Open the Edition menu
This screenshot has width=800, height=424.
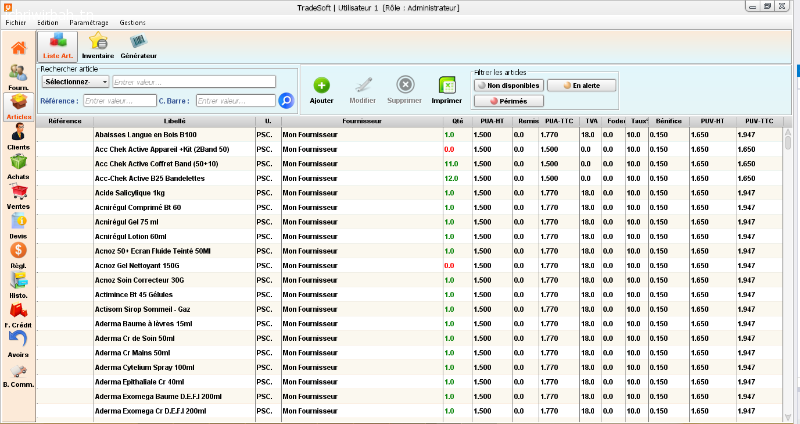click(47, 22)
